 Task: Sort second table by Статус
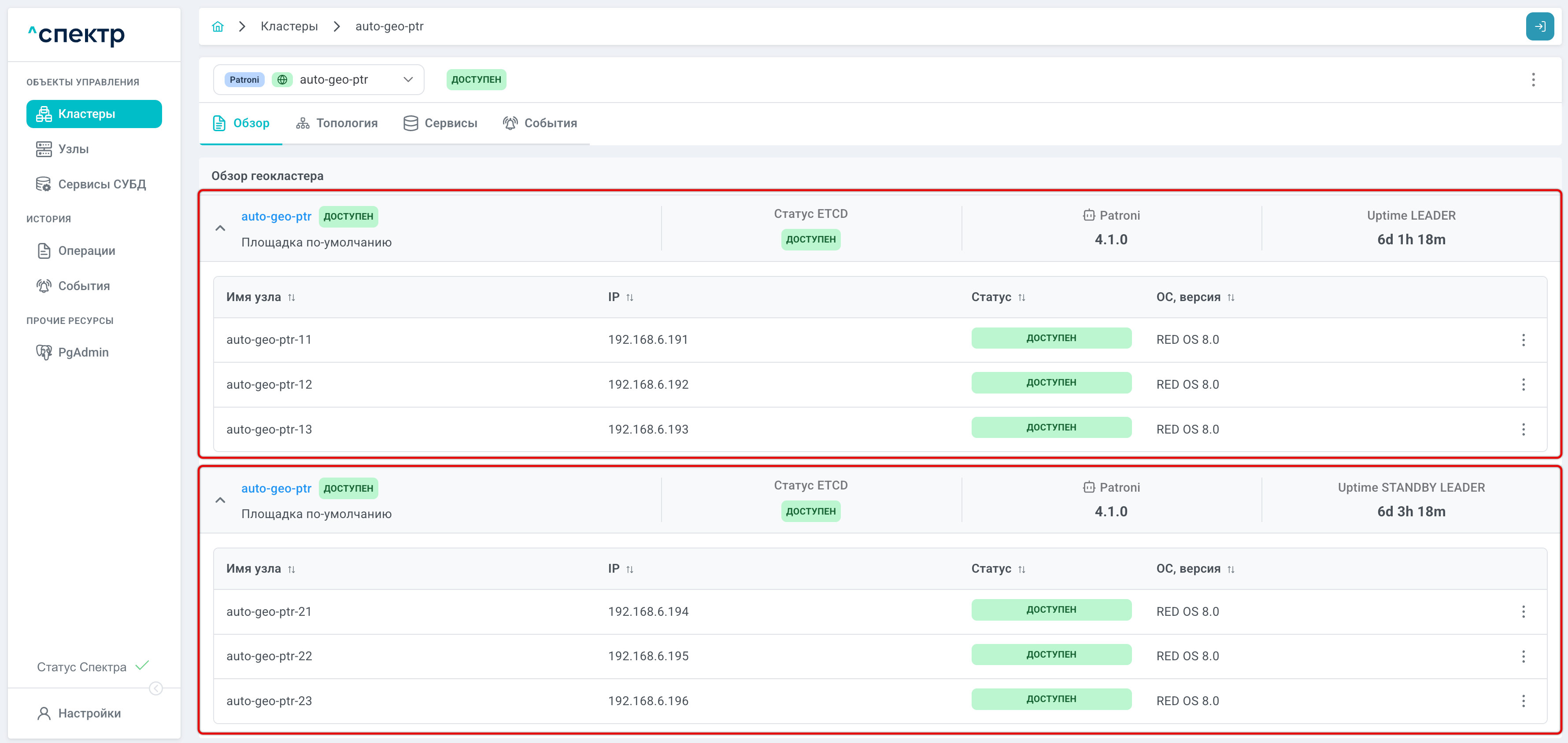click(x=1022, y=569)
